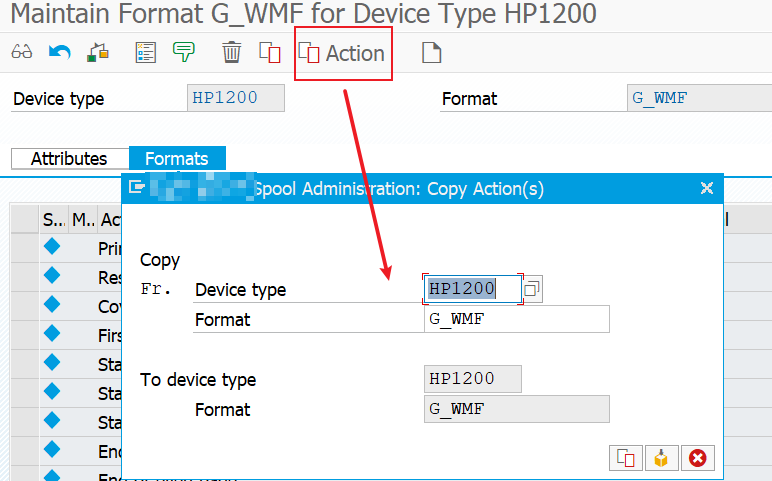
Task: Switch to the Attributes tab
Action: pyautogui.click(x=69, y=159)
